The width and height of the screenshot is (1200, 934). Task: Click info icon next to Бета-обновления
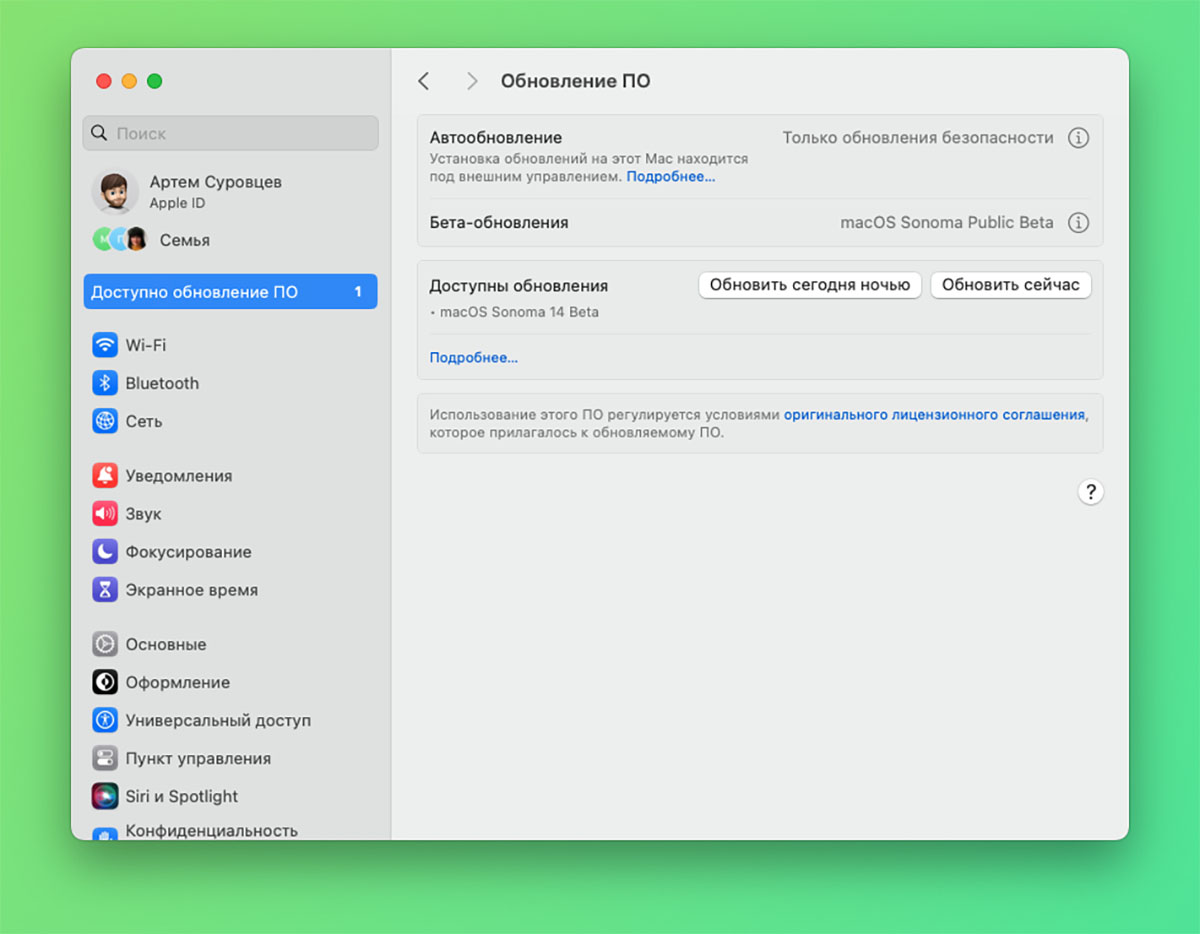[x=1078, y=223]
